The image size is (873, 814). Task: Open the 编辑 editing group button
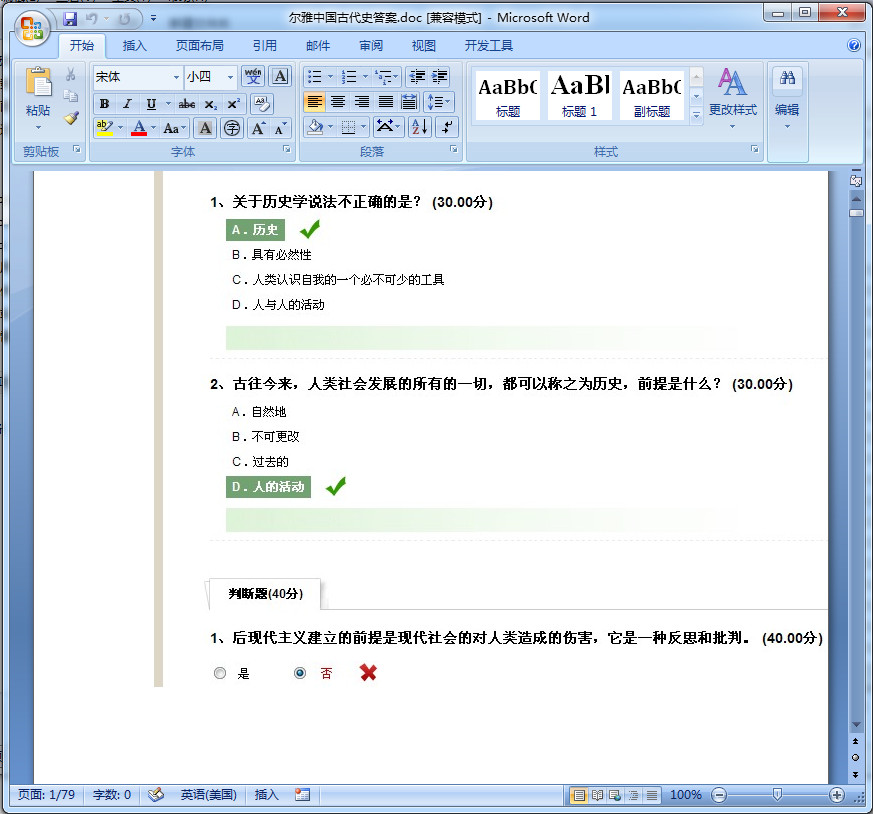[787, 99]
